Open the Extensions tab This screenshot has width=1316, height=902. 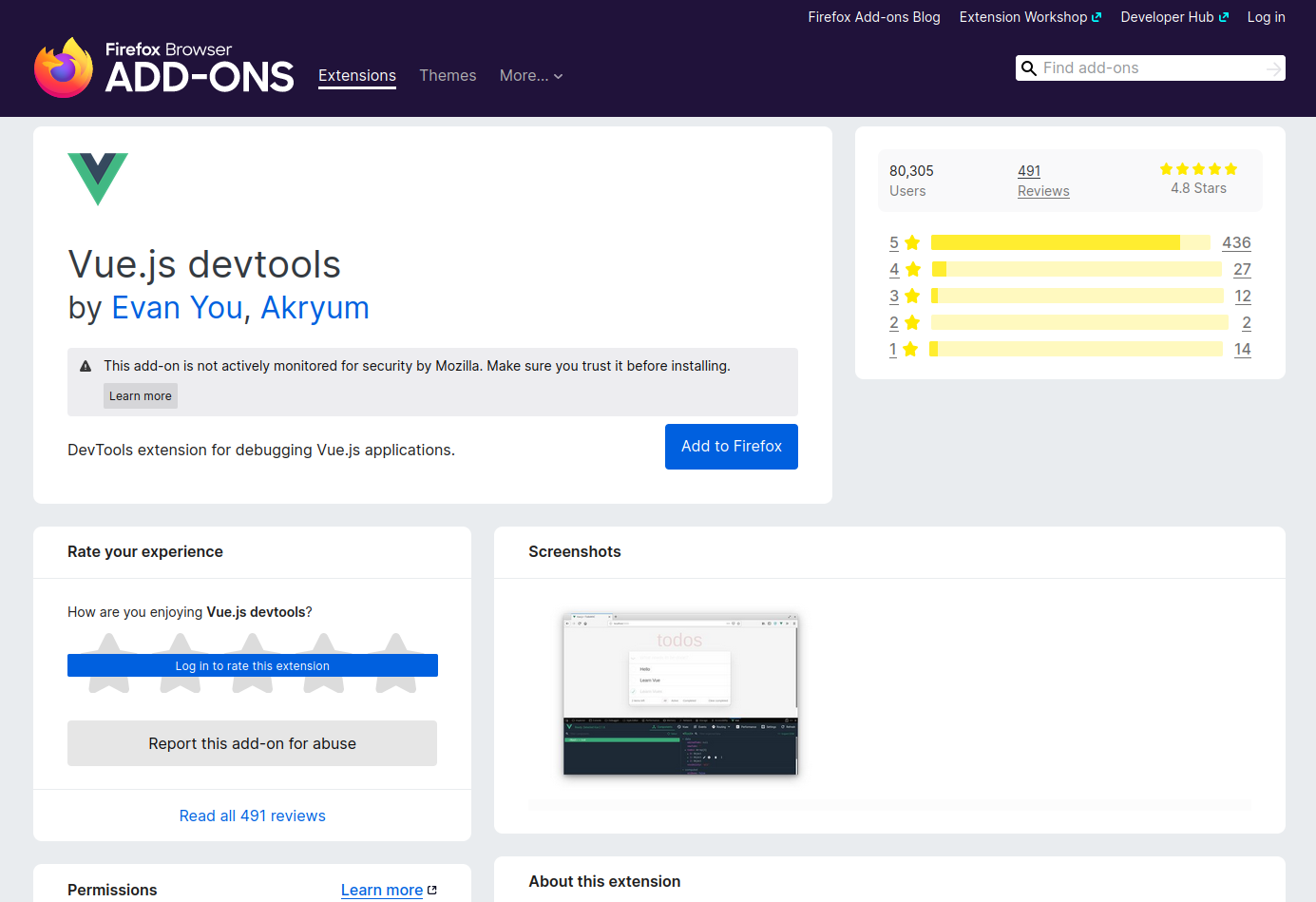(x=357, y=76)
